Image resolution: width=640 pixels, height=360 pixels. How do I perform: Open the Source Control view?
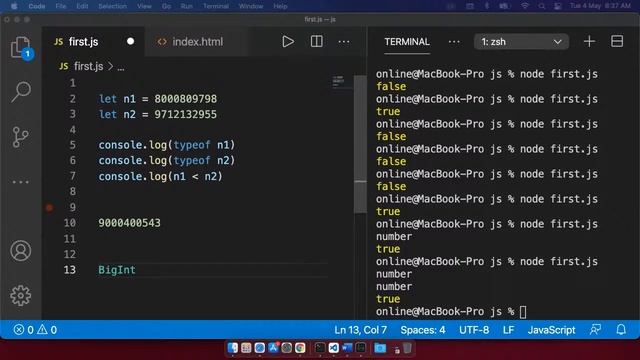tap(20, 137)
